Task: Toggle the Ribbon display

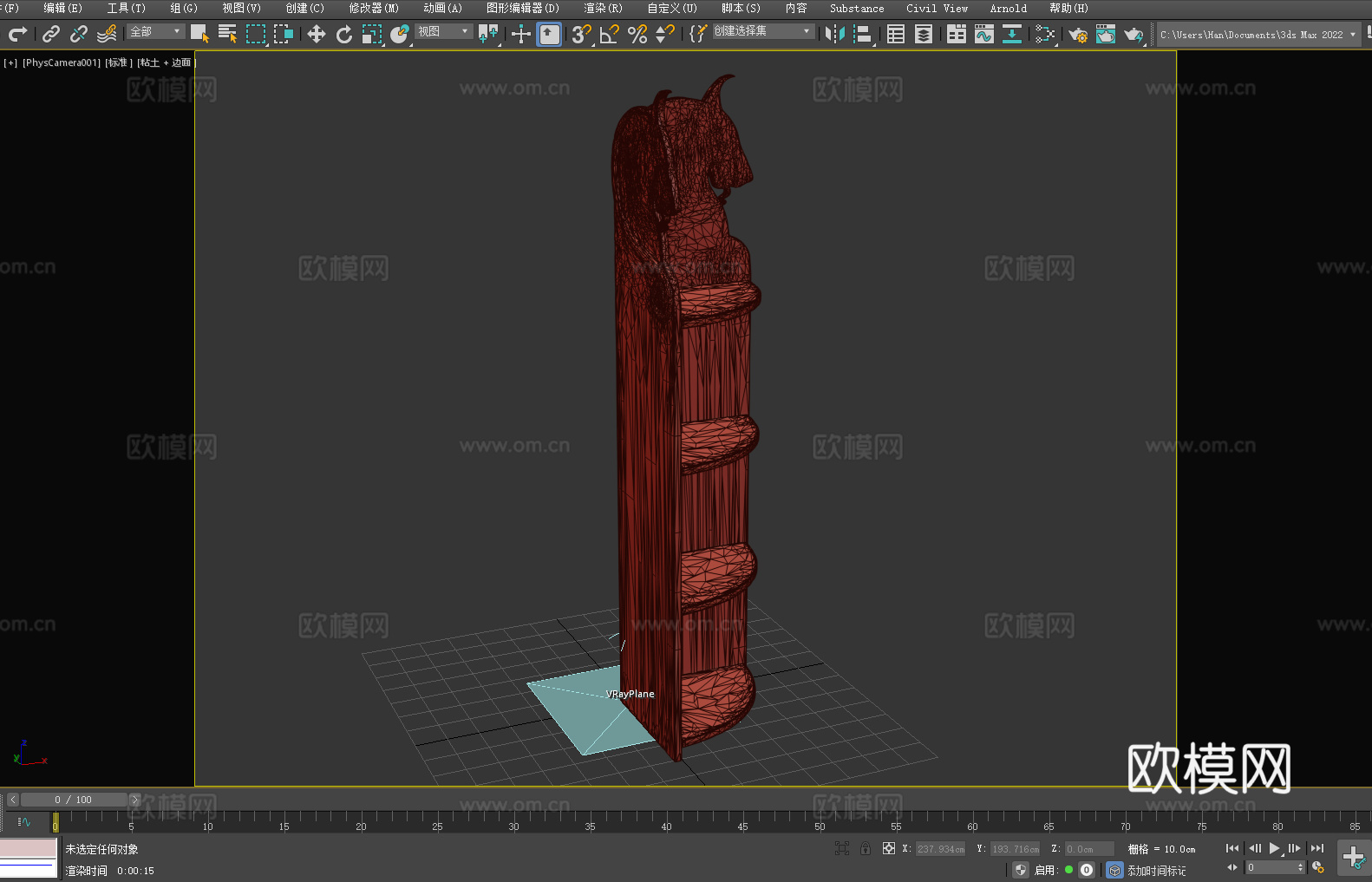Action: click(957, 34)
